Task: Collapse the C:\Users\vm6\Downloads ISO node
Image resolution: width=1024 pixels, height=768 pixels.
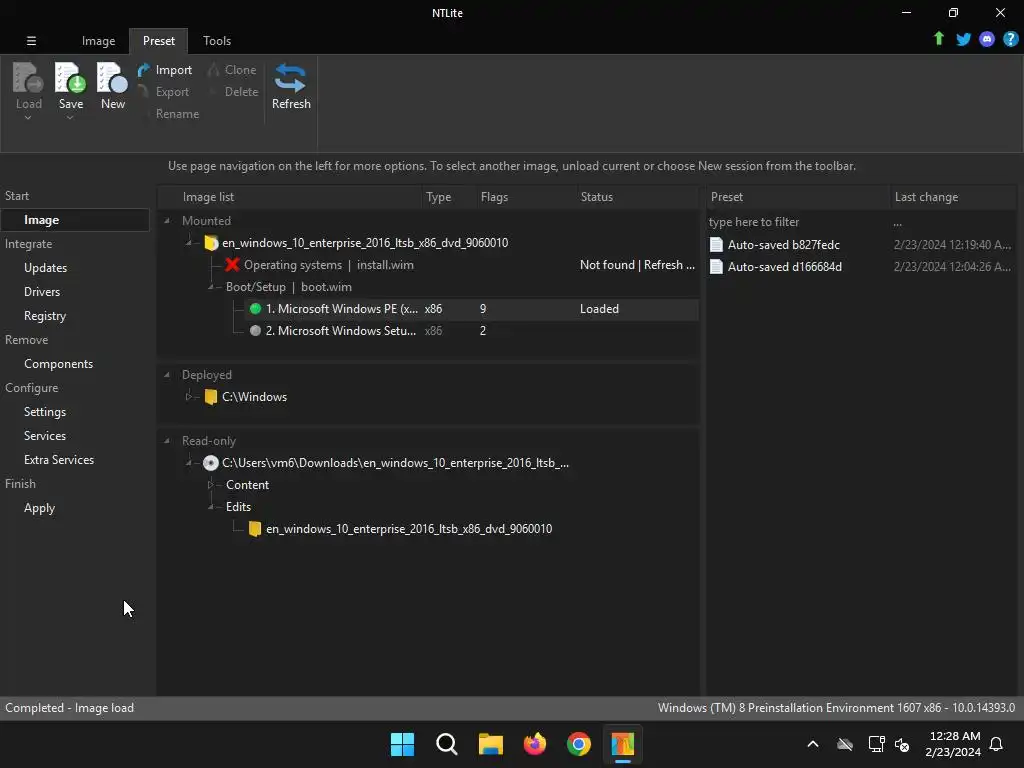Action: pyautogui.click(x=189, y=463)
